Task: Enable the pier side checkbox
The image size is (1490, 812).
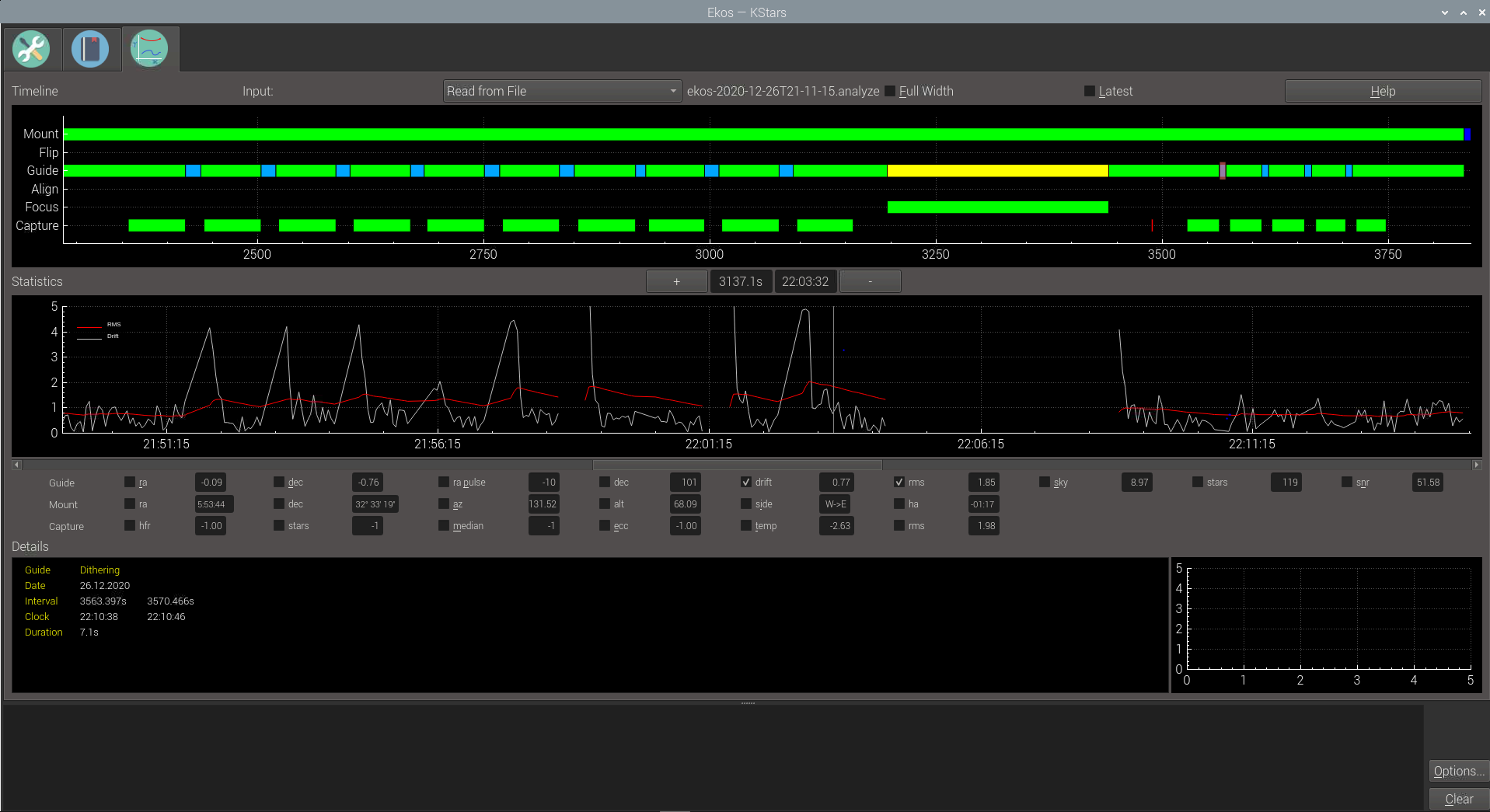Action: (746, 504)
